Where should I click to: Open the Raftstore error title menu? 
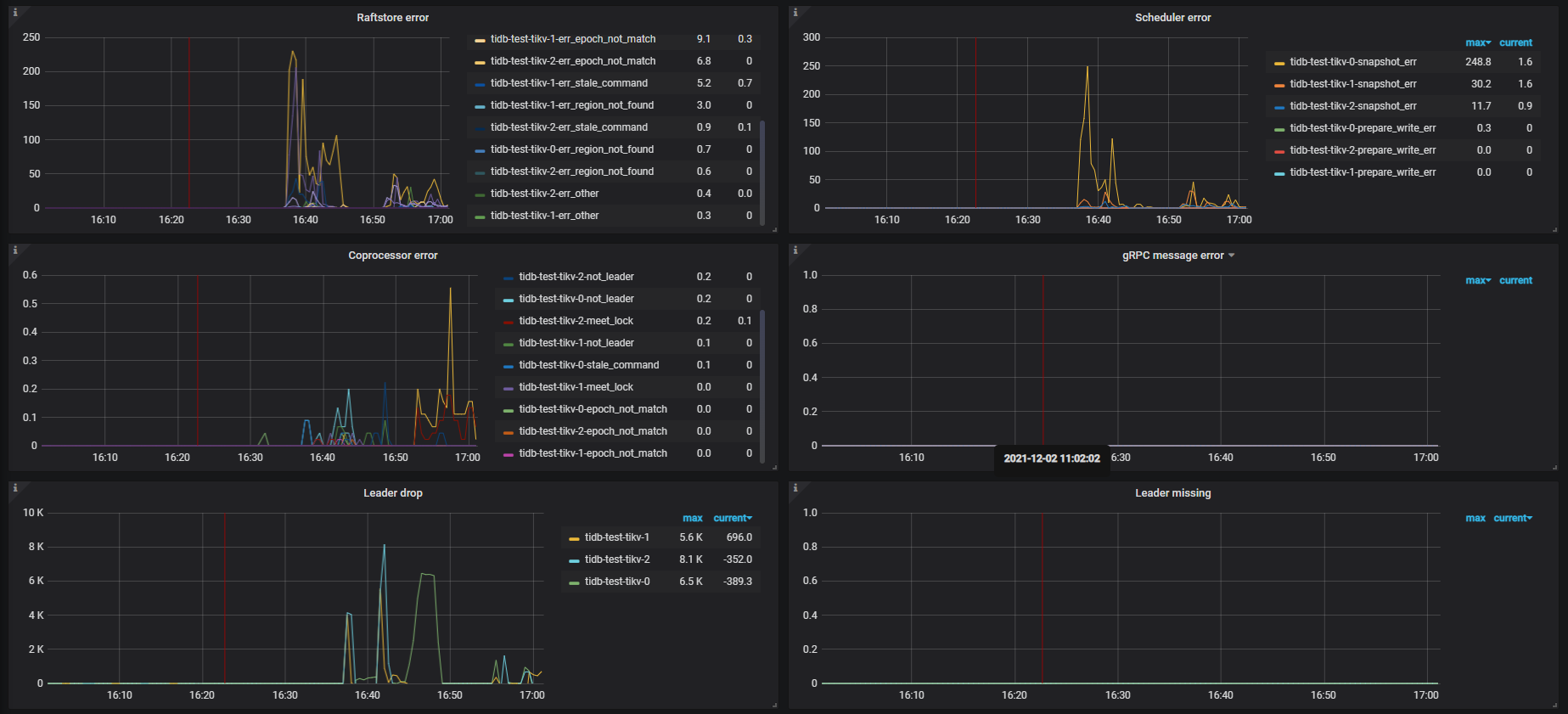click(392, 18)
